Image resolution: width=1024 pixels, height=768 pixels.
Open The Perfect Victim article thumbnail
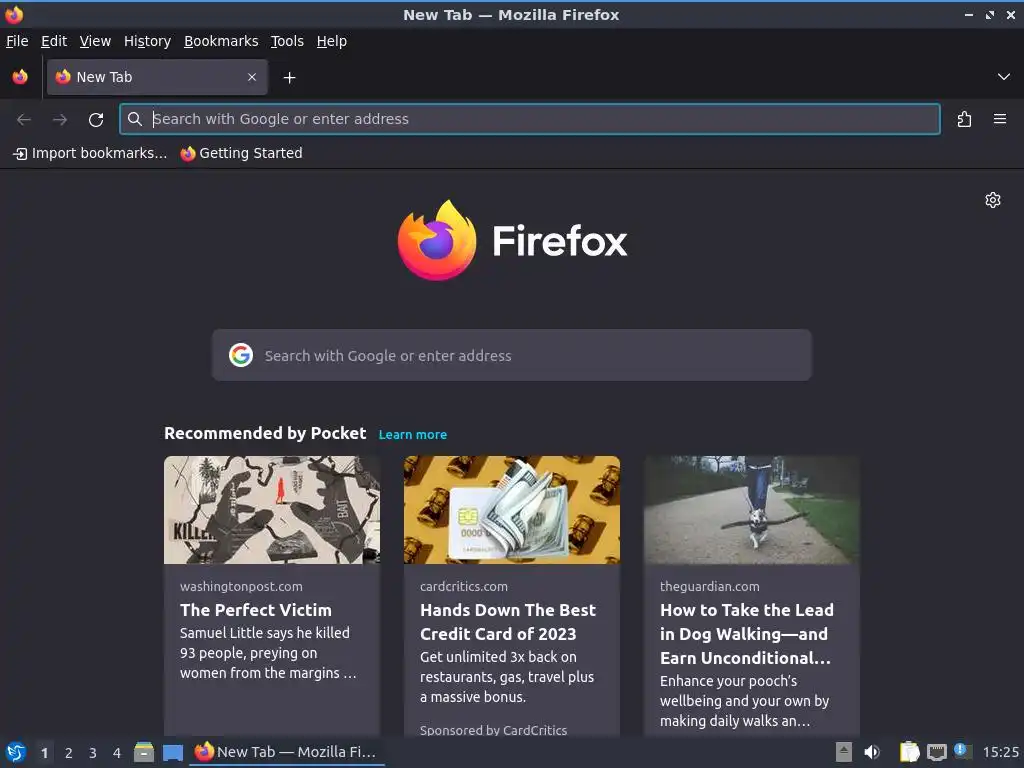(272, 510)
